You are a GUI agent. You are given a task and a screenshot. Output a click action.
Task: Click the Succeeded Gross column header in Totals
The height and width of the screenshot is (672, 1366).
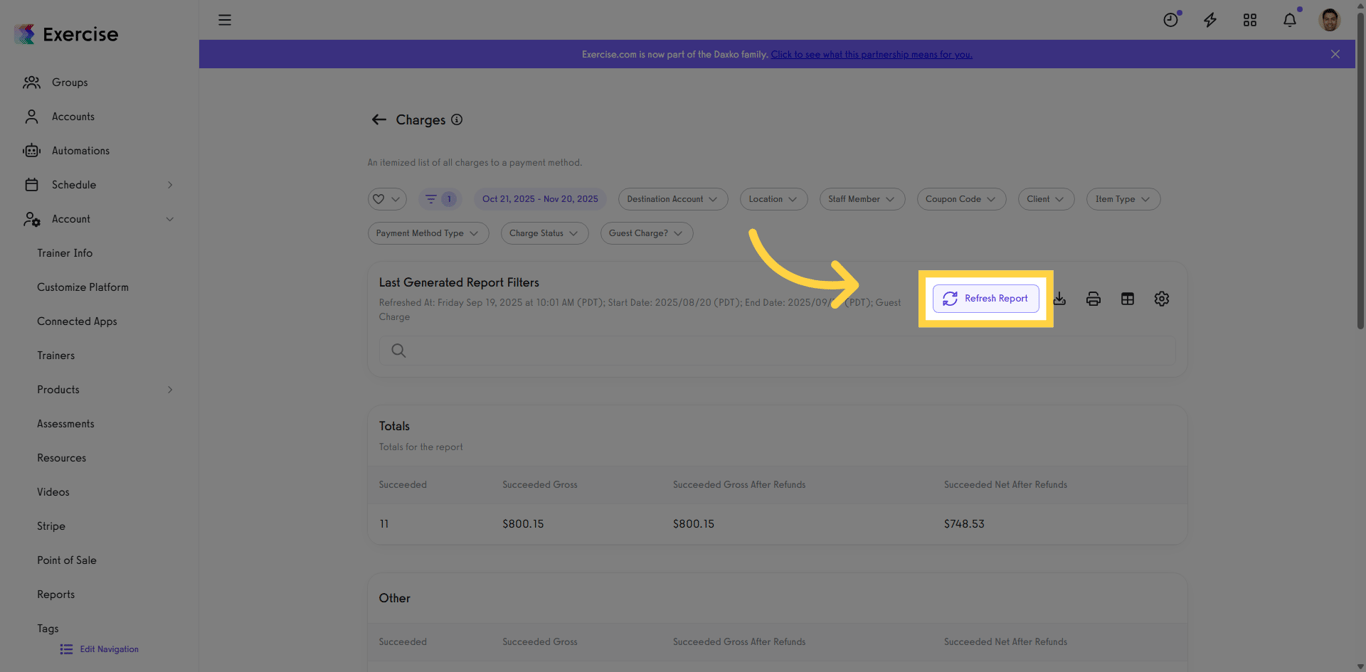[540, 485]
